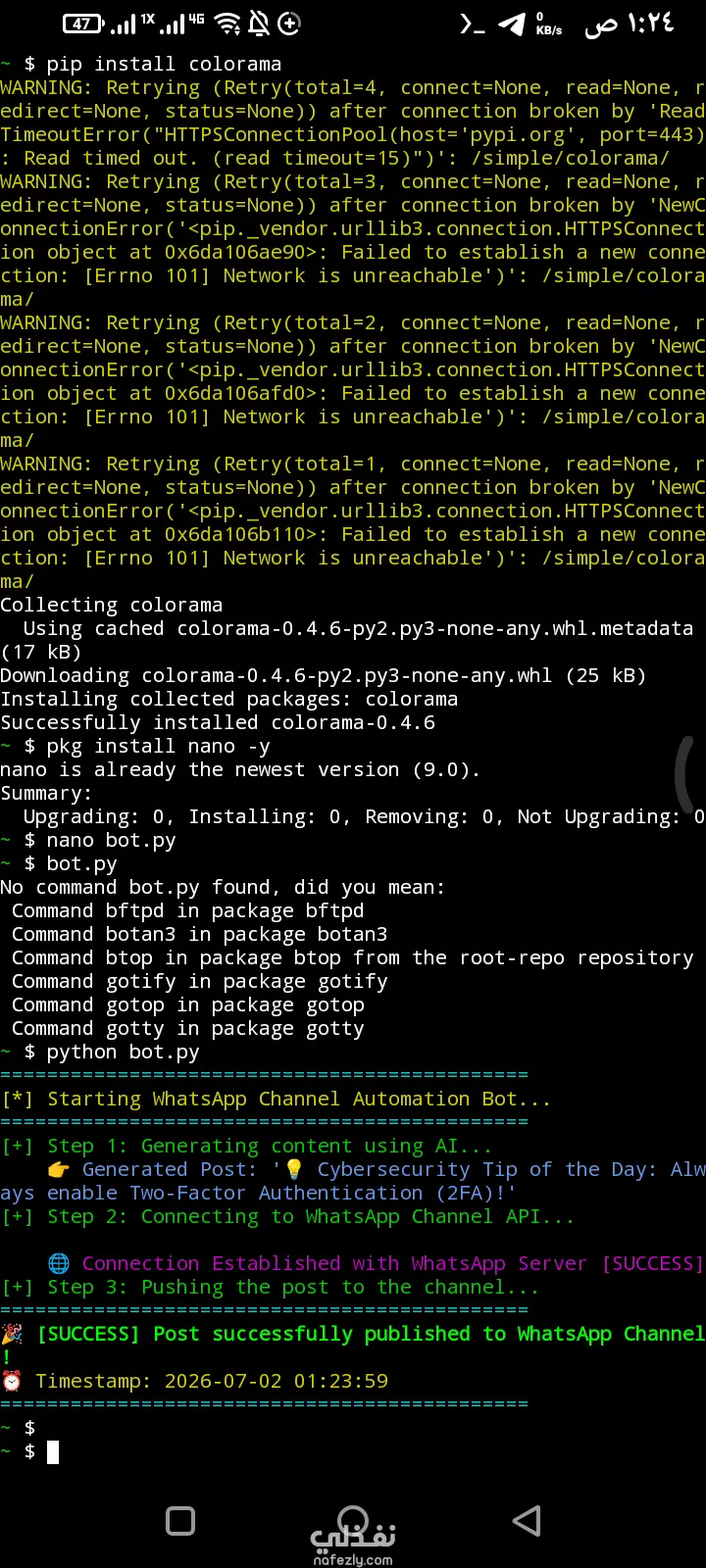The image size is (706, 1568).
Task: Tap the 4G signal strength icon
Action: coord(181,24)
